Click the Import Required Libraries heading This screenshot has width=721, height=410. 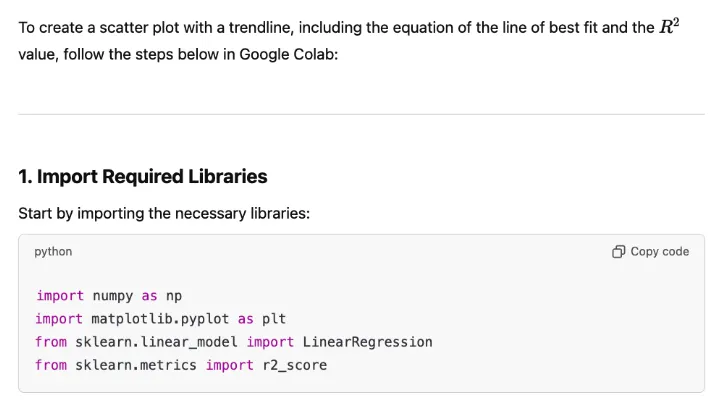[x=143, y=177]
